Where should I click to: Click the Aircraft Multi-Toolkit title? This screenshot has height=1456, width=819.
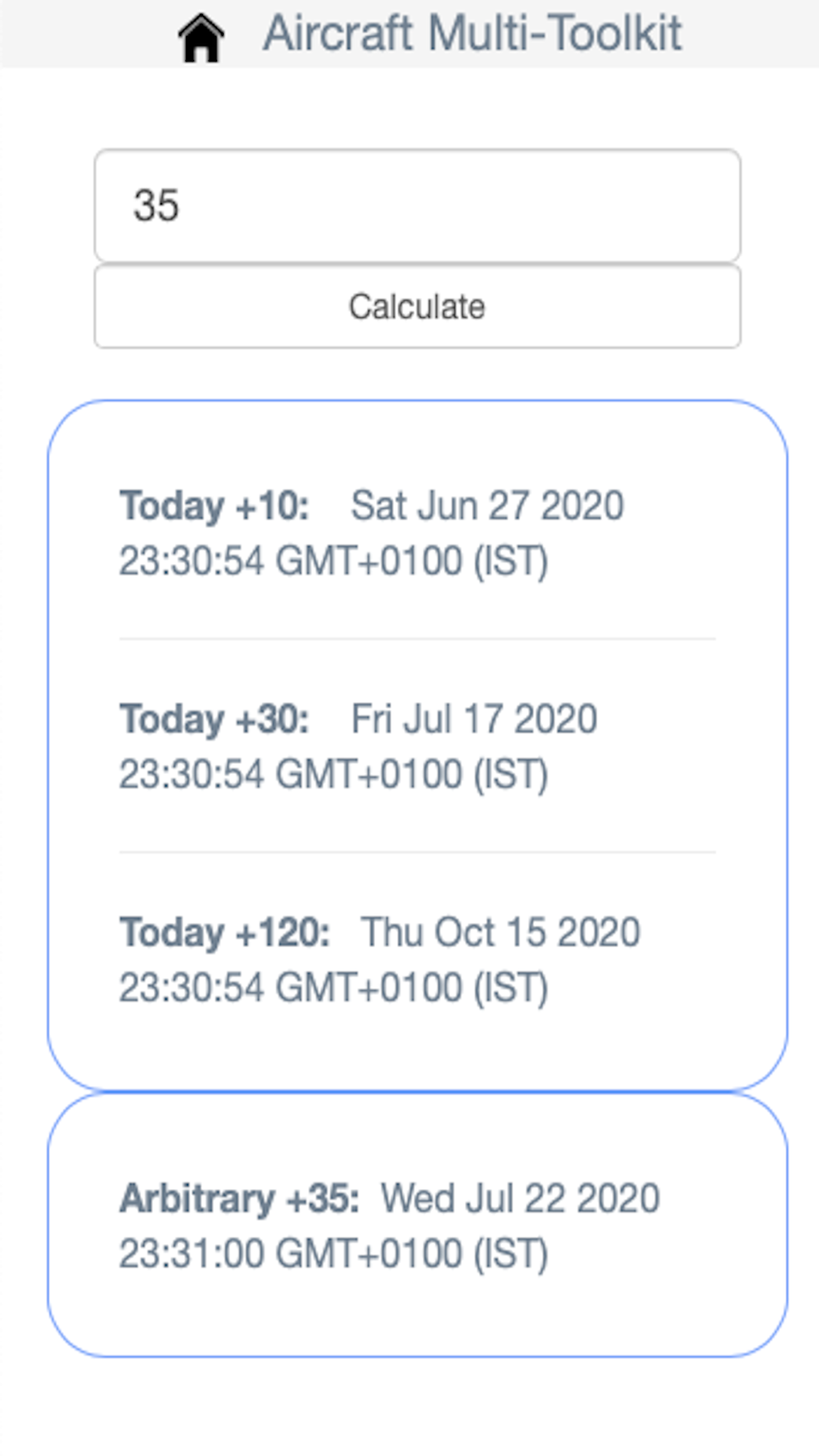click(472, 34)
